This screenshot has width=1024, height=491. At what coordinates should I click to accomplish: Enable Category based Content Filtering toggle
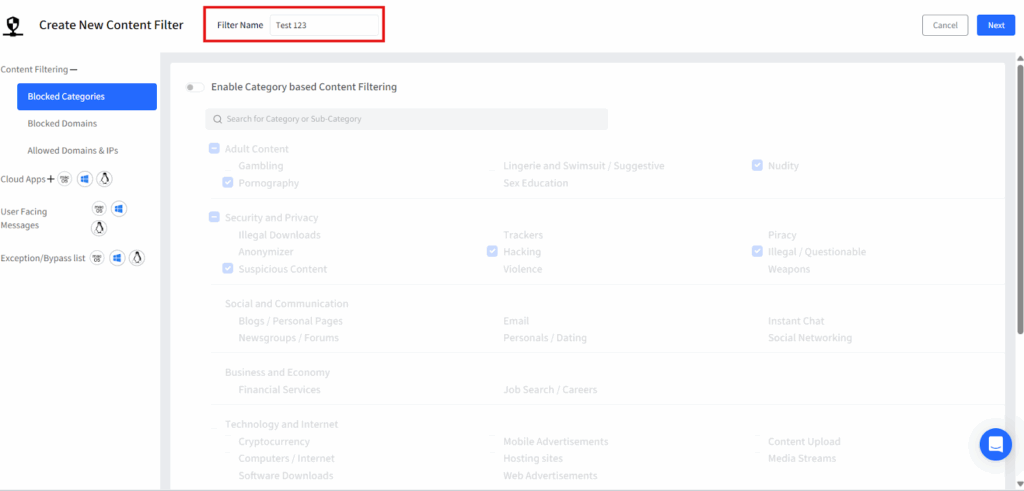[195, 88]
